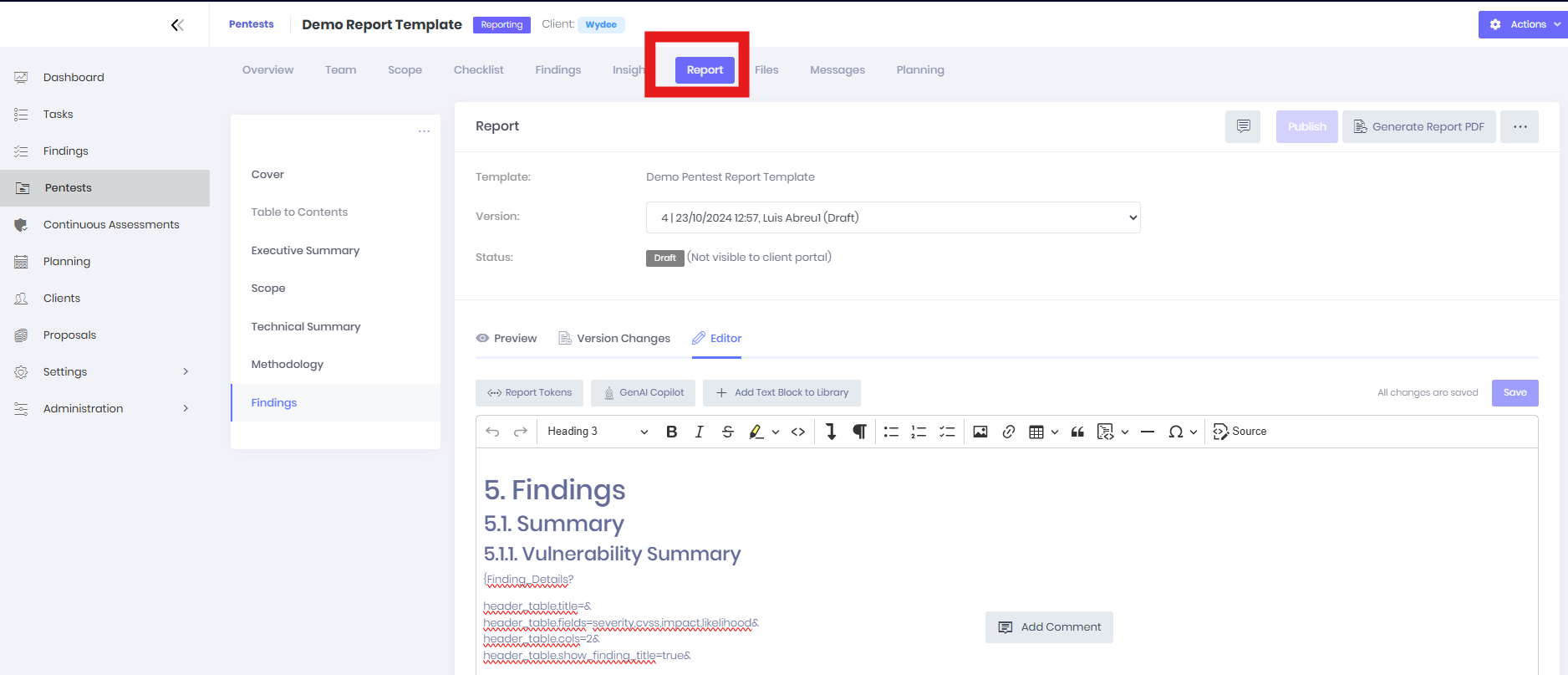Toggle bold formatting
The height and width of the screenshot is (675, 1568).
(671, 432)
